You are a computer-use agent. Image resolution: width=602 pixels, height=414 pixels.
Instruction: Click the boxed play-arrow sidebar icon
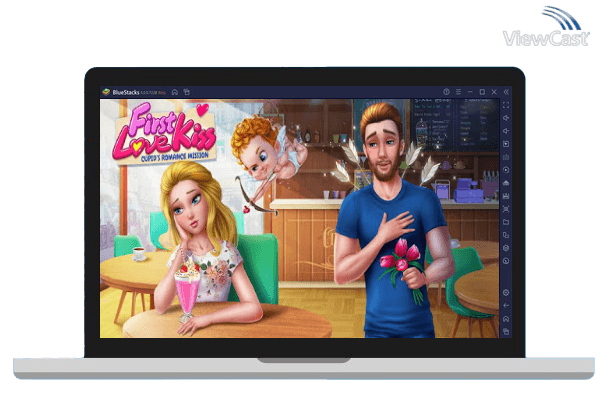tap(506, 144)
